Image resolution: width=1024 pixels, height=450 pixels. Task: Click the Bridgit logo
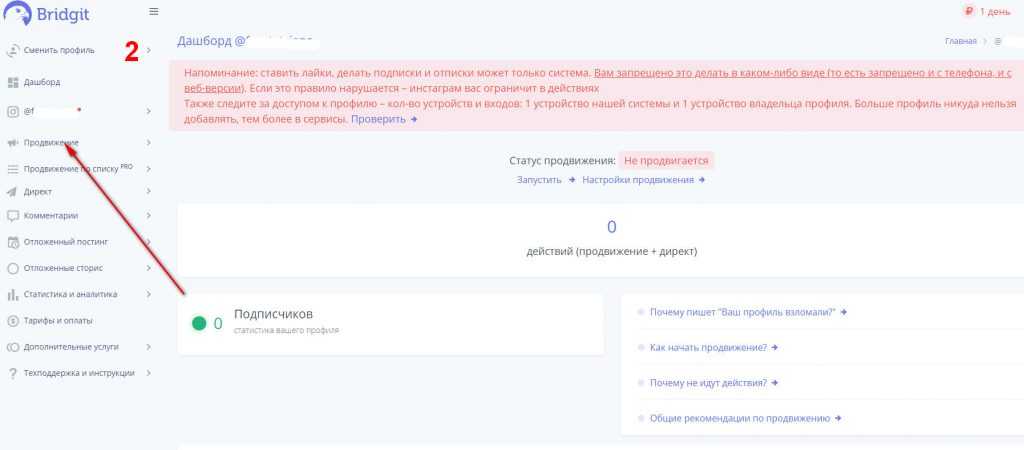50,14
